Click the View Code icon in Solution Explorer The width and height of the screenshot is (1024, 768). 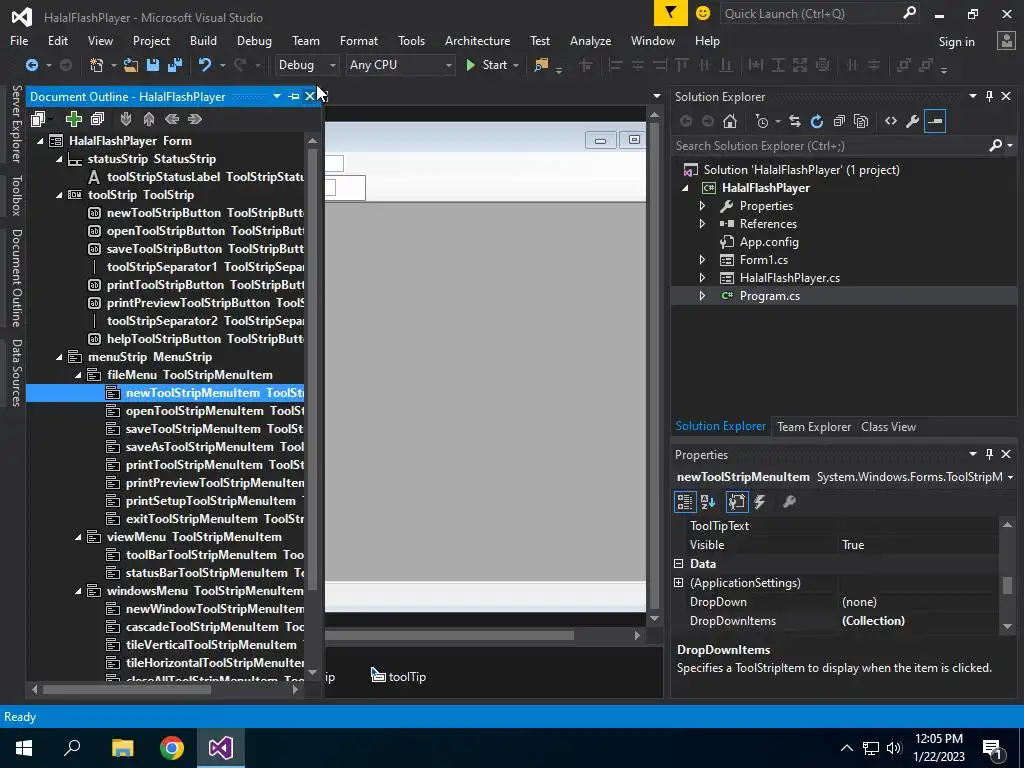[891, 121]
